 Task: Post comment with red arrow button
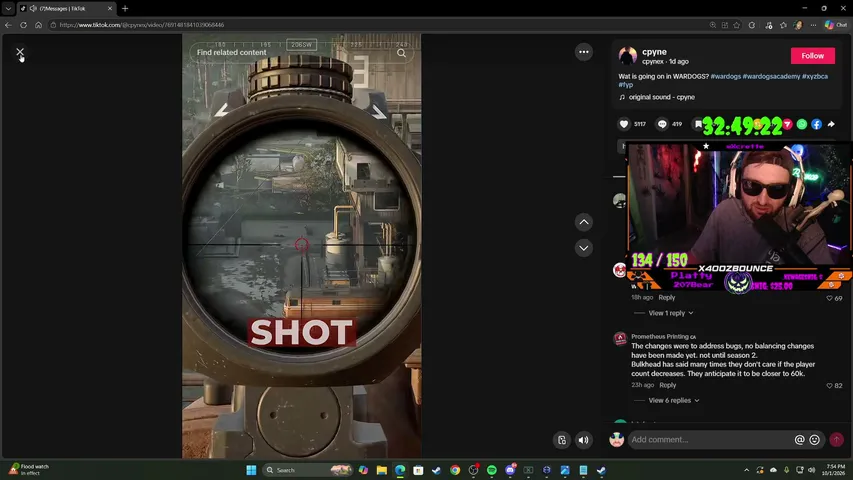click(x=836, y=440)
